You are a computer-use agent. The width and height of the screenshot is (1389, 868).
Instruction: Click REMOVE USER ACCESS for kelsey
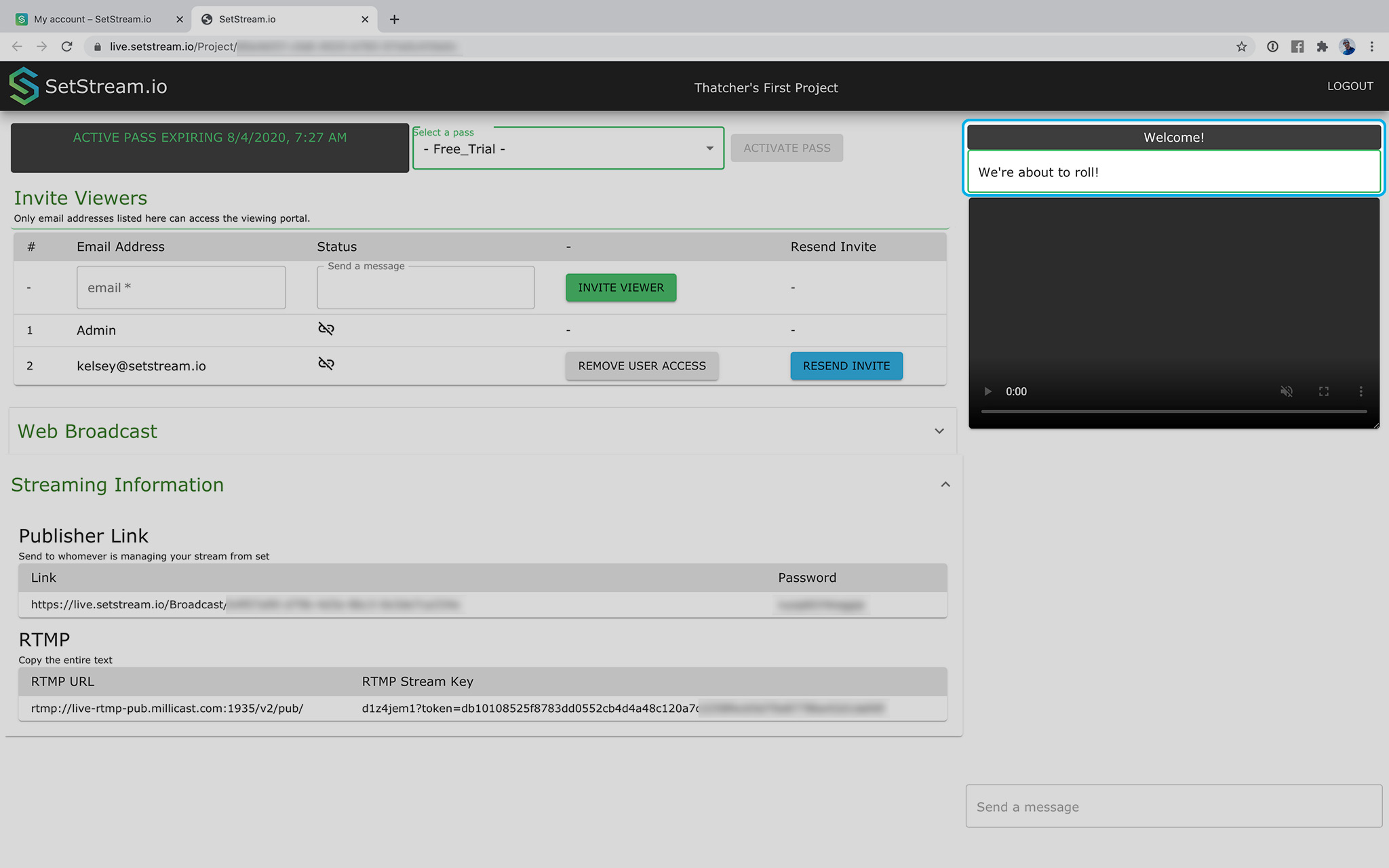pyautogui.click(x=642, y=366)
